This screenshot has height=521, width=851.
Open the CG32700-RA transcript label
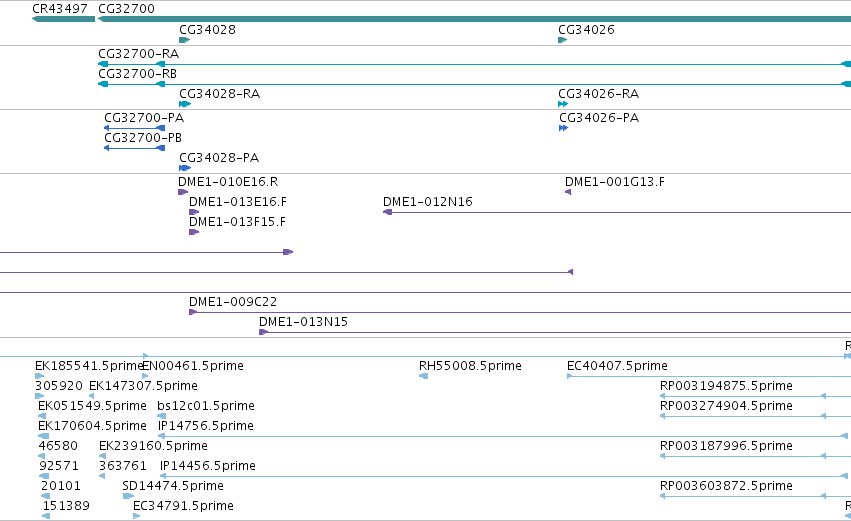point(138,54)
